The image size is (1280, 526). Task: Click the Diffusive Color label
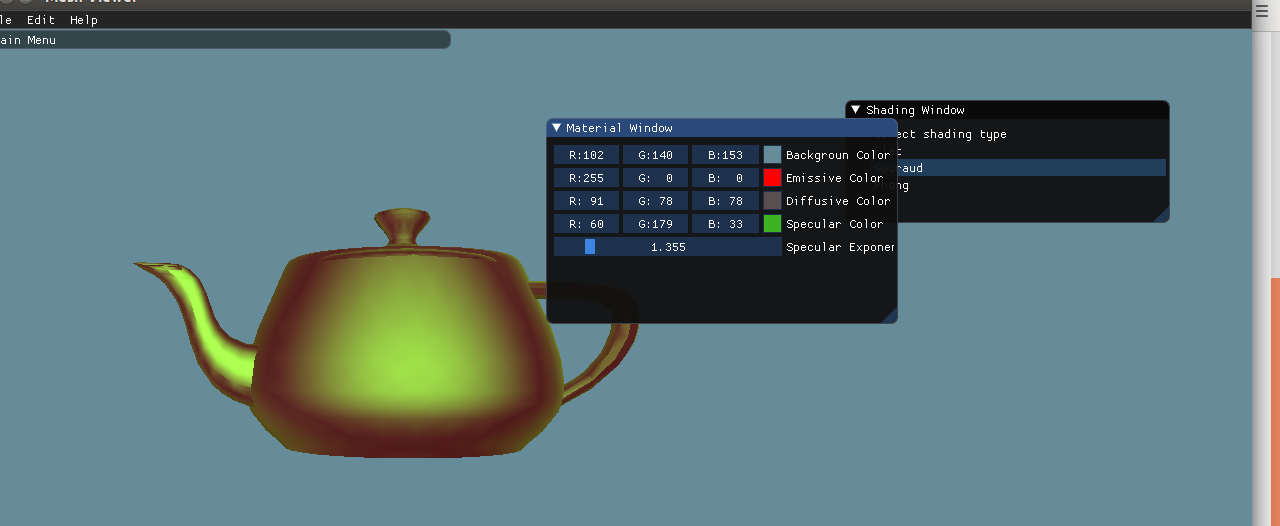(838, 201)
